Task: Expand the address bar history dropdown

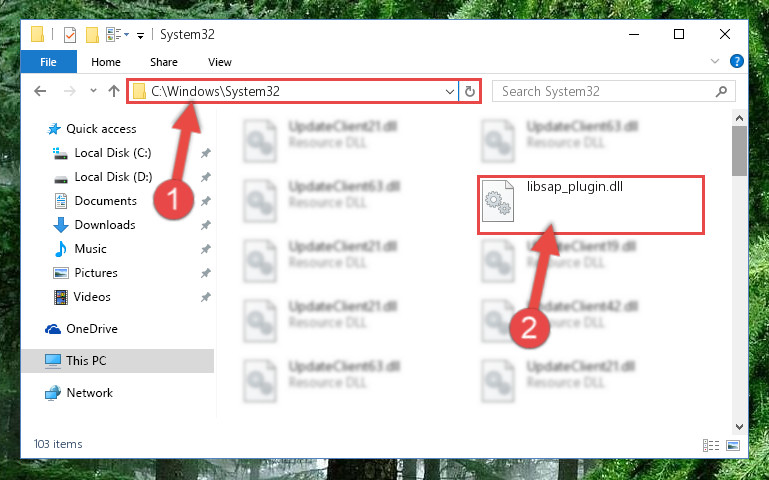Action: pyautogui.click(x=449, y=92)
